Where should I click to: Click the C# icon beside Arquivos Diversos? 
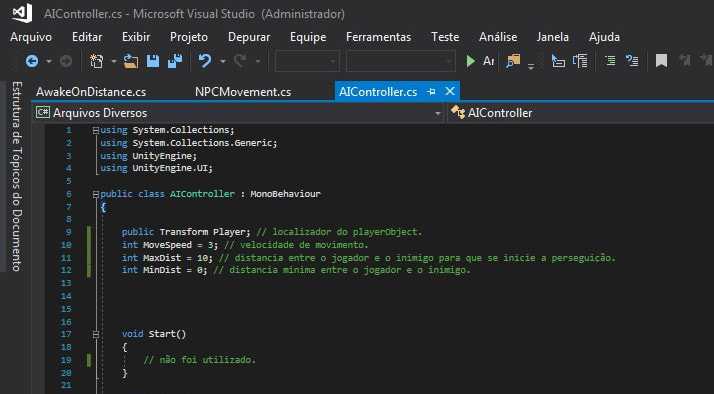click(x=43, y=112)
